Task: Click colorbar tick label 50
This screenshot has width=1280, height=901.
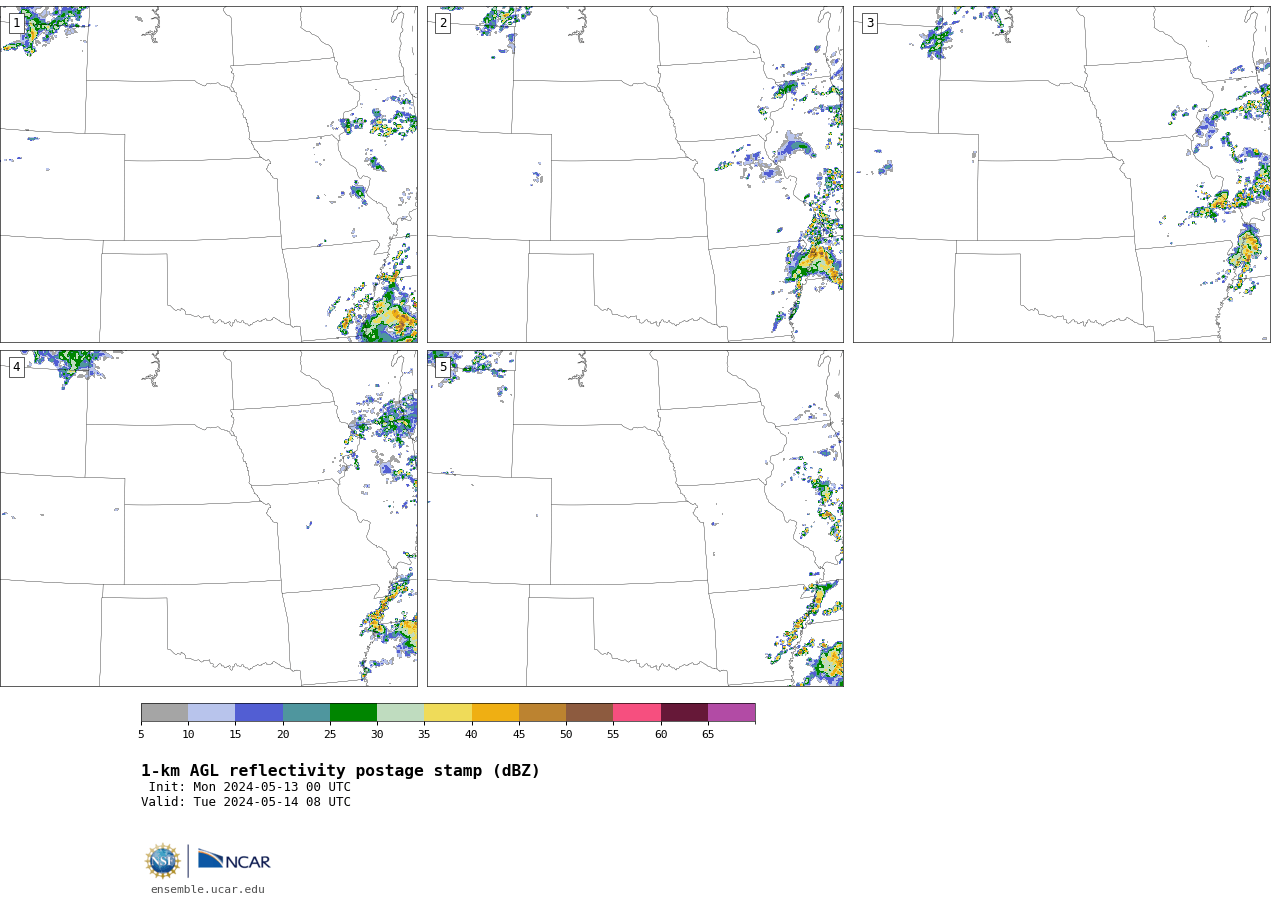Action: click(566, 735)
